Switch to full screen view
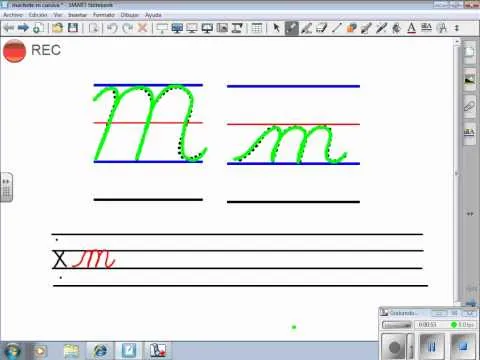The image size is (480, 360). [177, 28]
